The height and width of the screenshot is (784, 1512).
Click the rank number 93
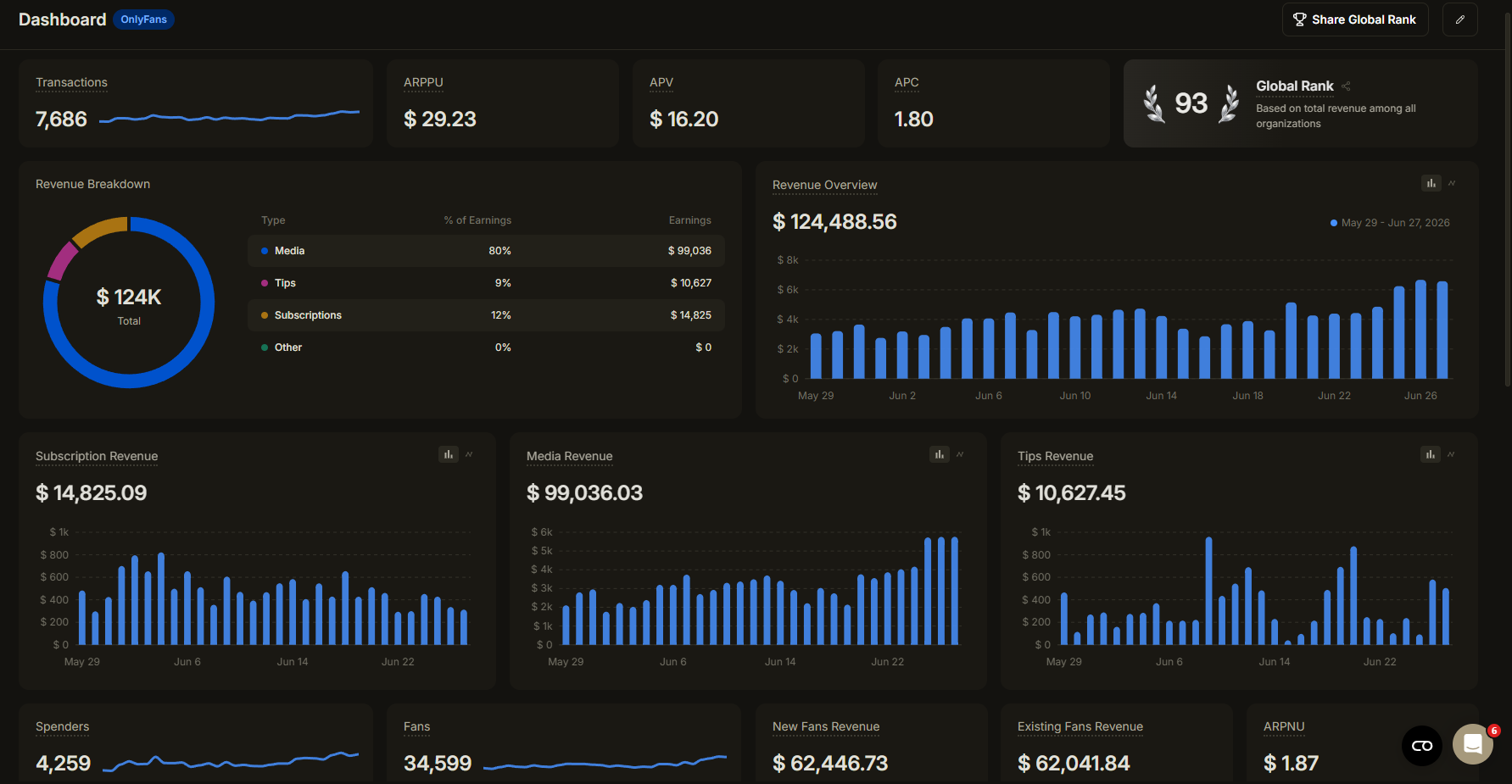click(x=1191, y=103)
